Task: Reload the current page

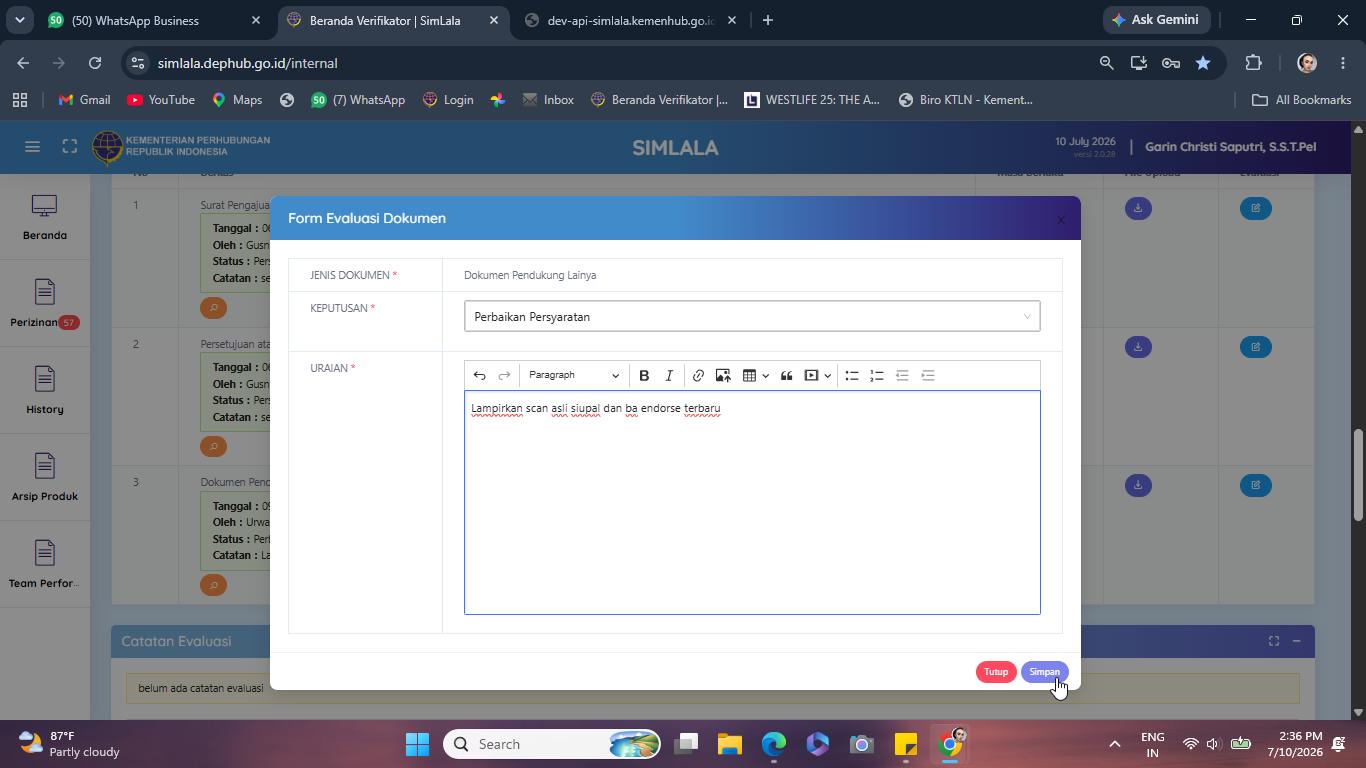Action: (95, 63)
